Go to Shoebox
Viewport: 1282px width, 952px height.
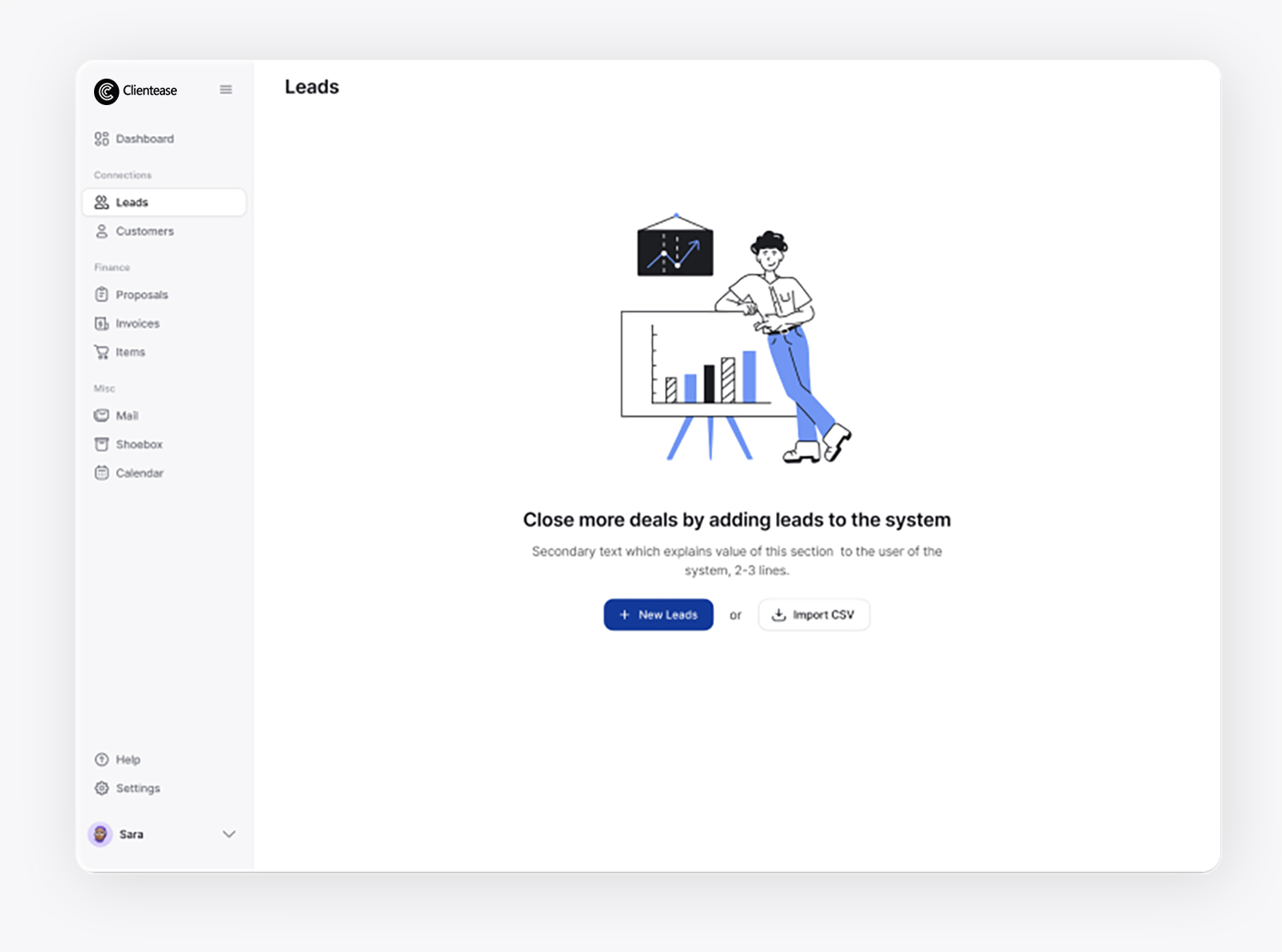(164, 444)
